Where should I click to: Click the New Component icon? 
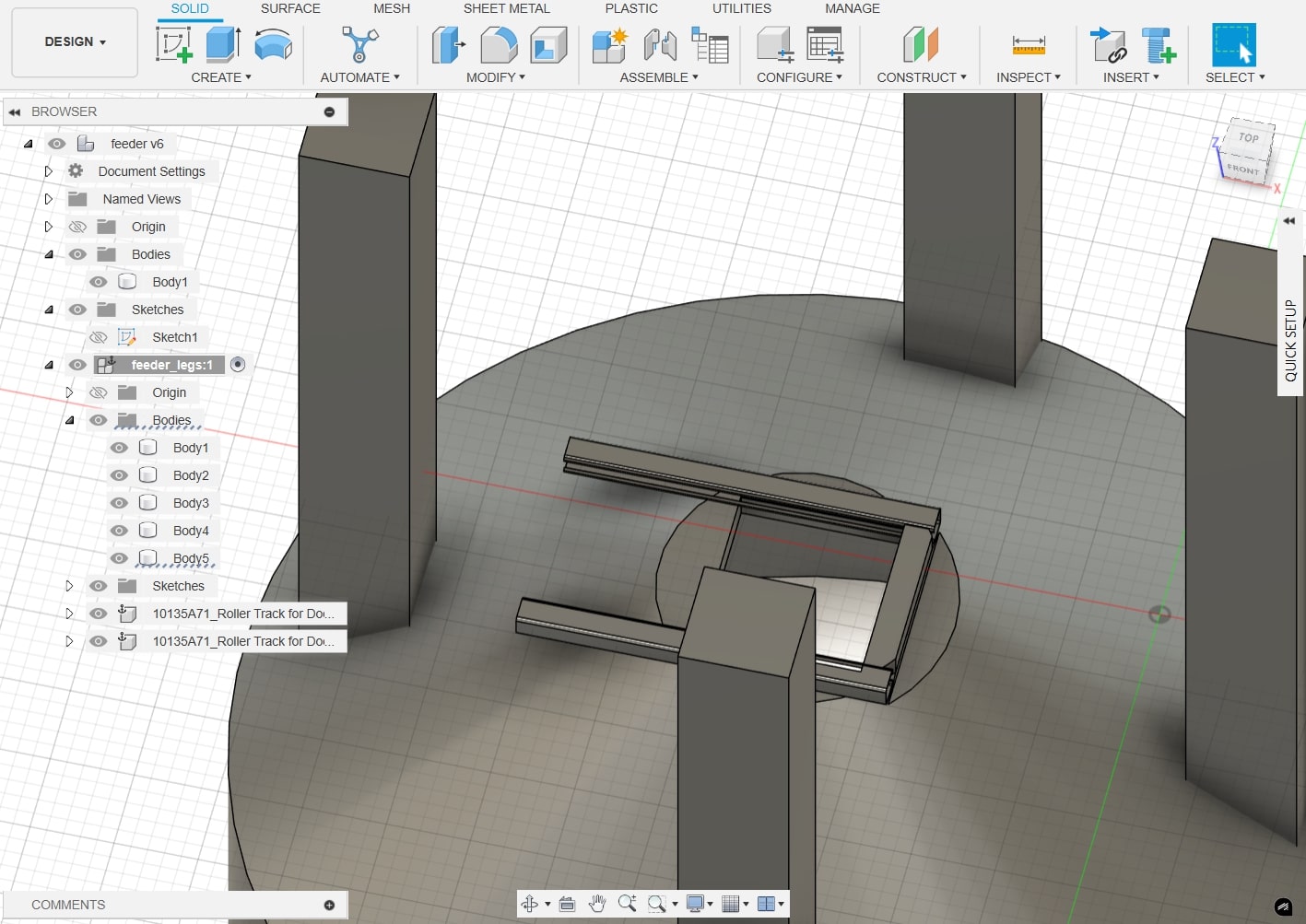(x=610, y=44)
